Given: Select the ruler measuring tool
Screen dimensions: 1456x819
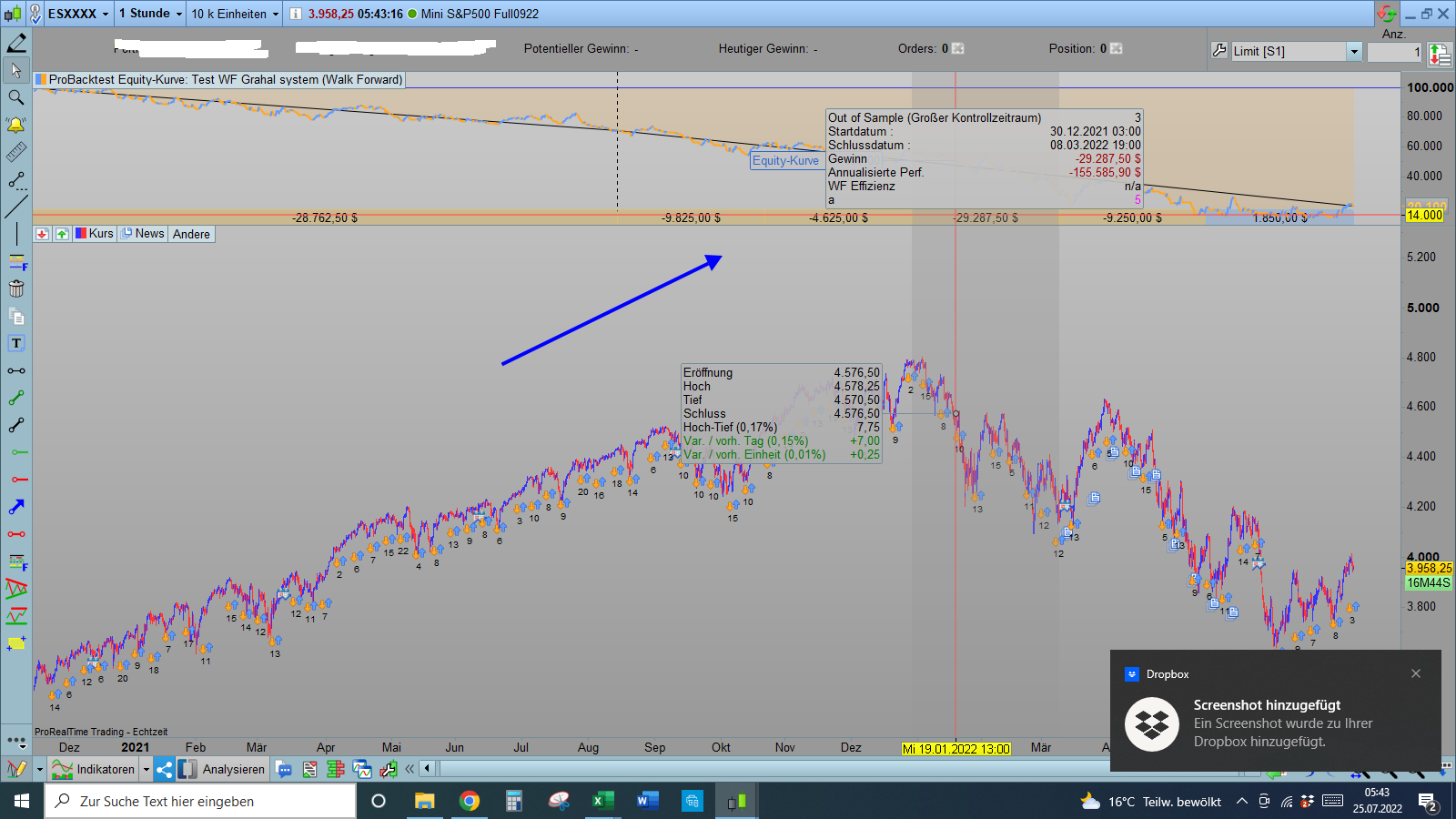Looking at the screenshot, I should point(16,152).
